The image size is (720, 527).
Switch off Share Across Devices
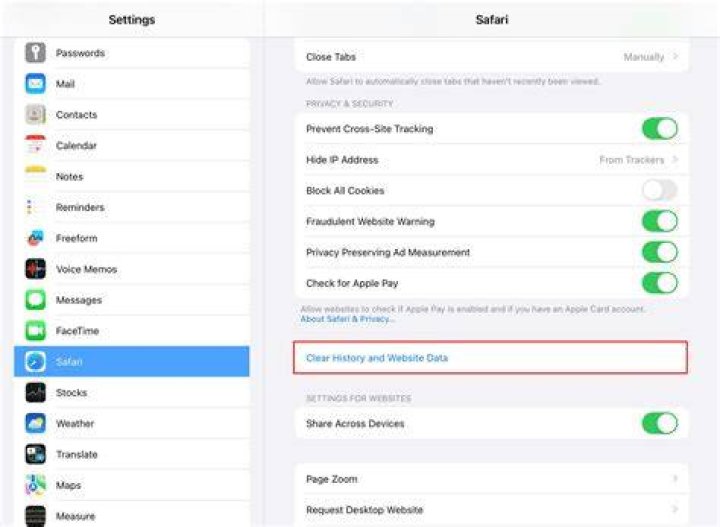(x=660, y=423)
